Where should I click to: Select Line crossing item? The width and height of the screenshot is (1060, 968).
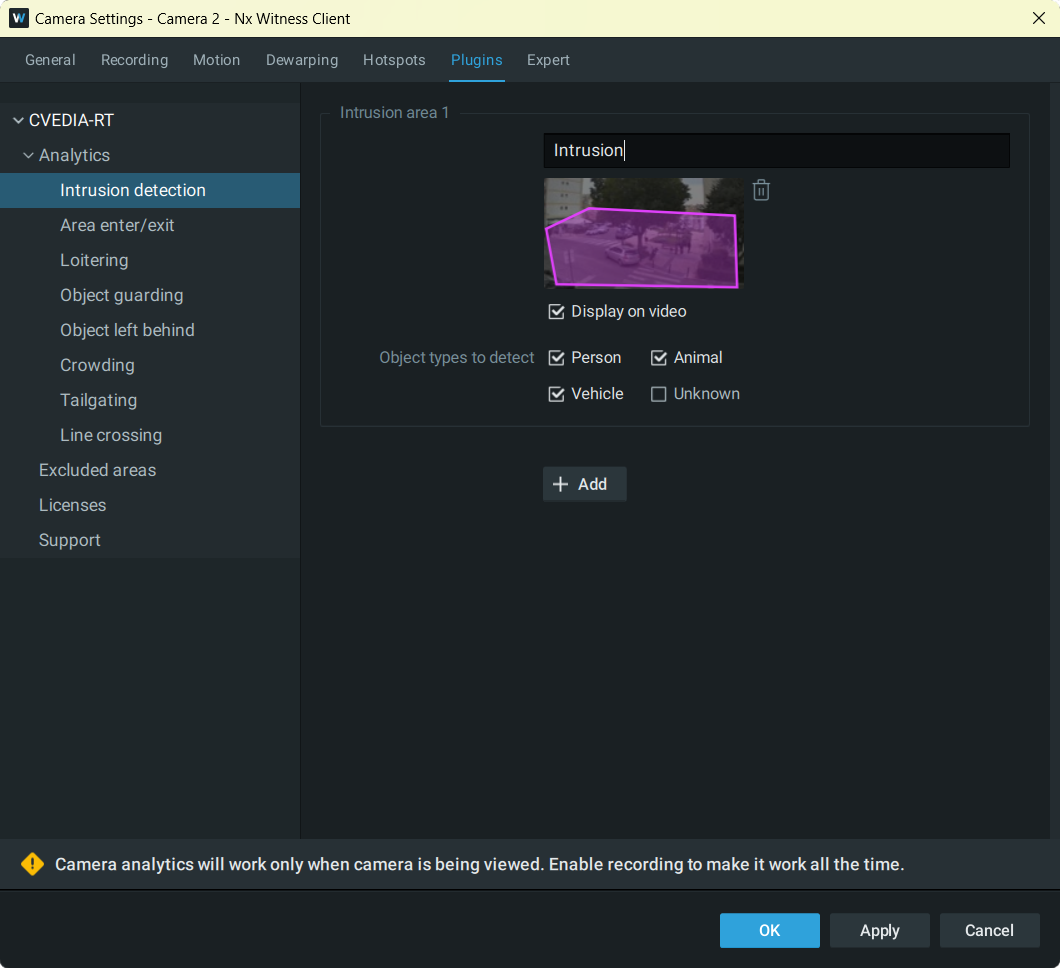[150, 435]
